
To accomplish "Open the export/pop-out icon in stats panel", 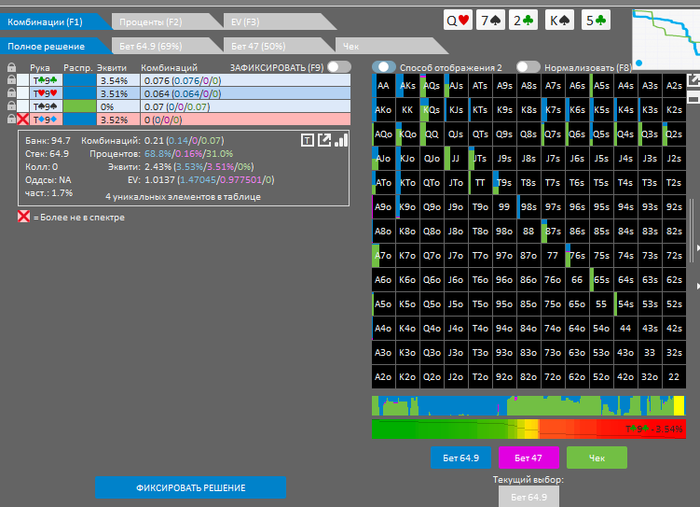I will pos(324,141).
